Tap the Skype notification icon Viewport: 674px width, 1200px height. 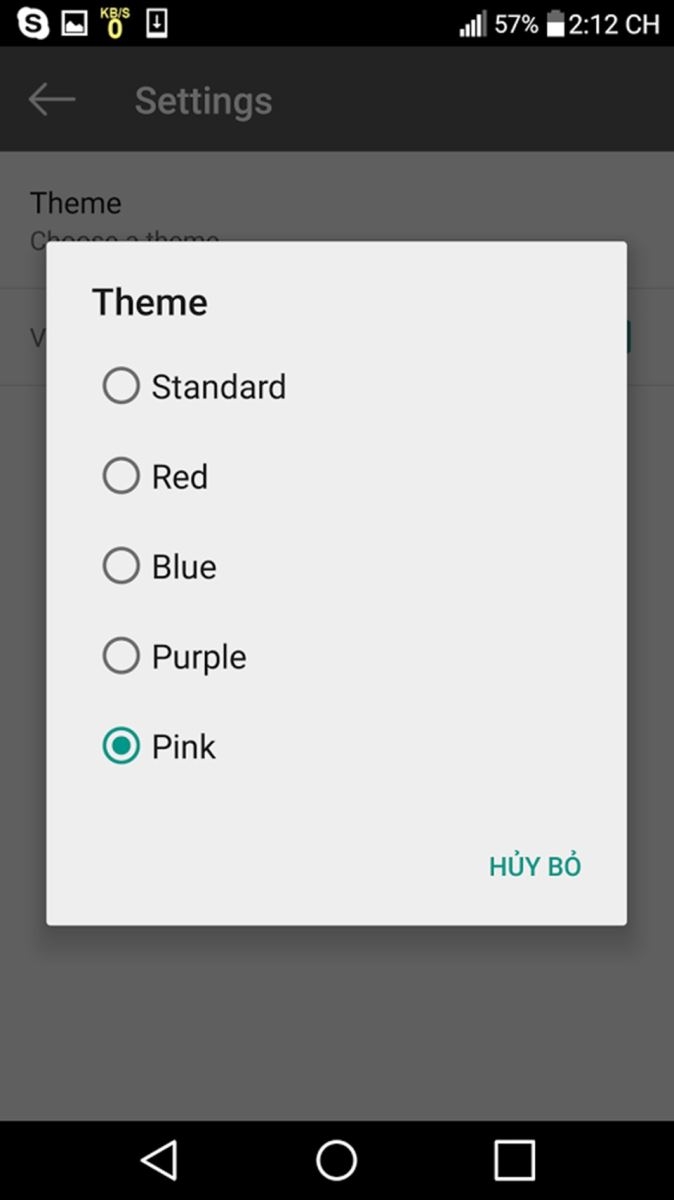33,23
